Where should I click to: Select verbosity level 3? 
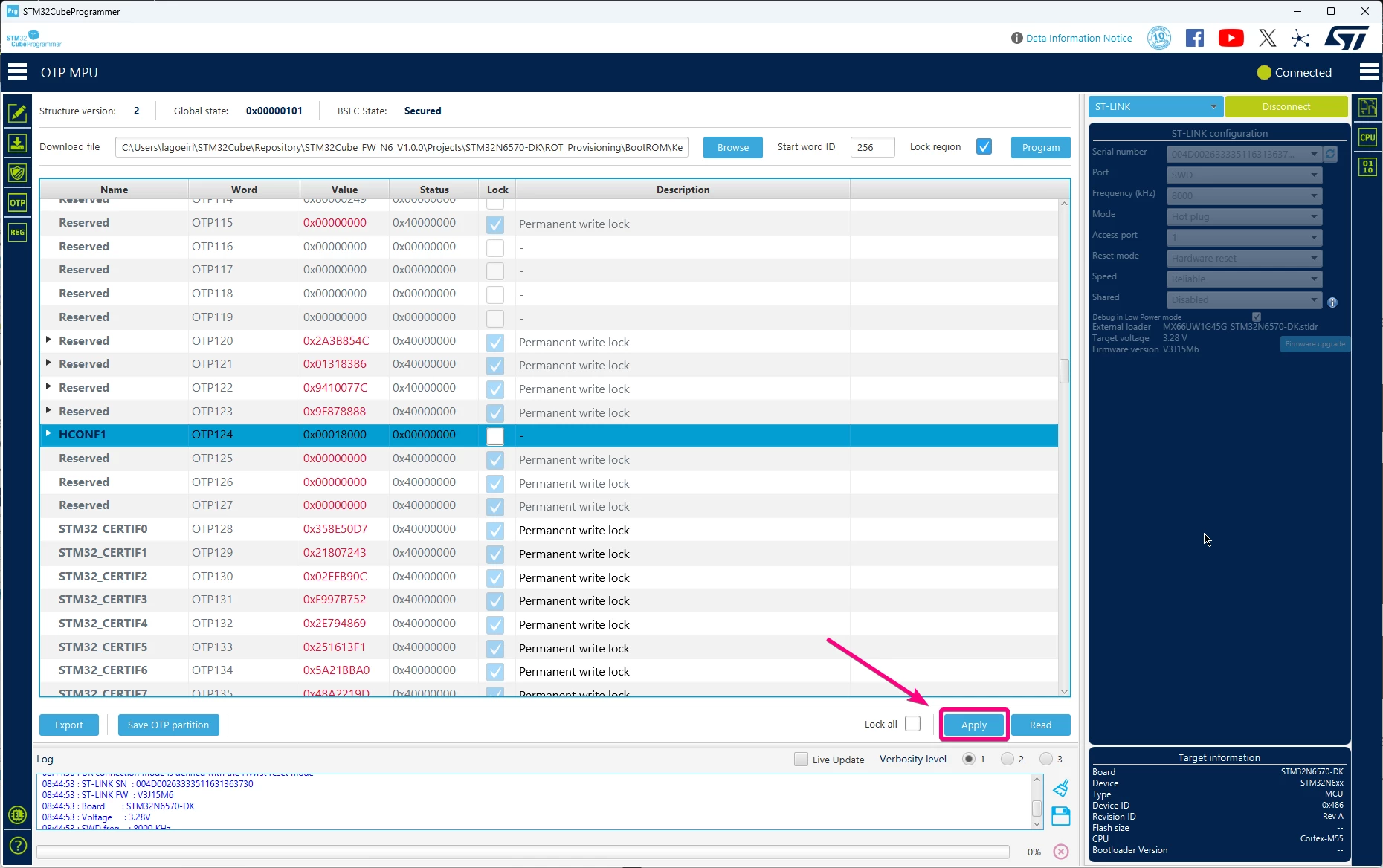(1045, 759)
